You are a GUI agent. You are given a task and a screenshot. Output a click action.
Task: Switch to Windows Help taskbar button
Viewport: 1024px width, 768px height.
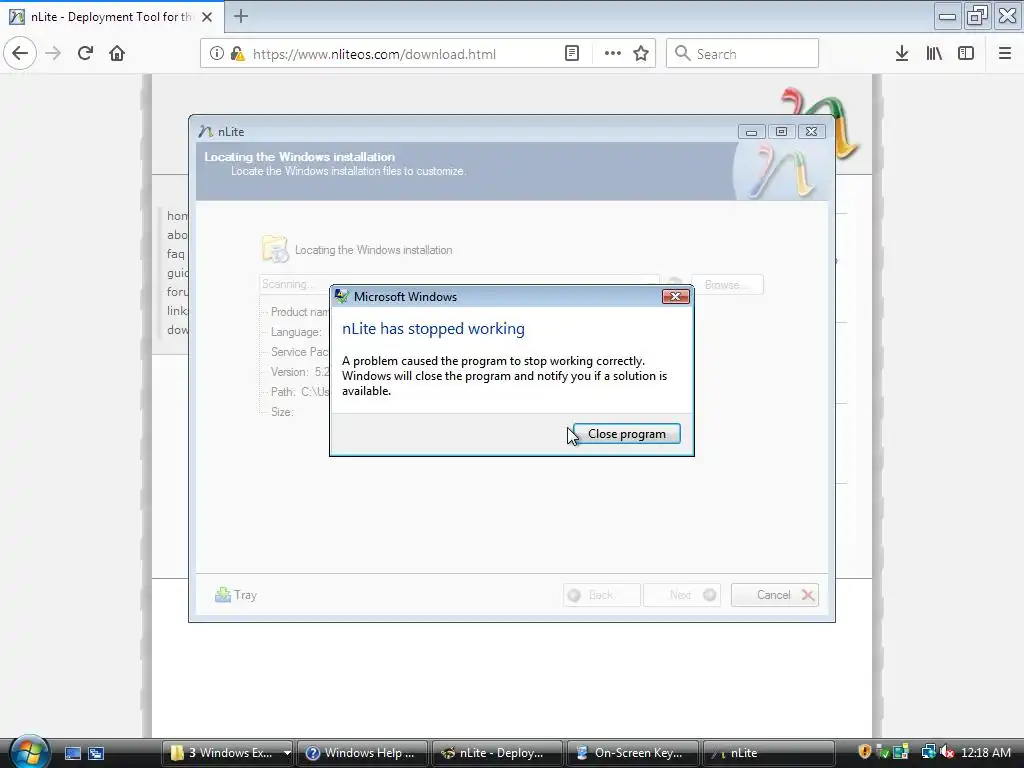pos(363,753)
